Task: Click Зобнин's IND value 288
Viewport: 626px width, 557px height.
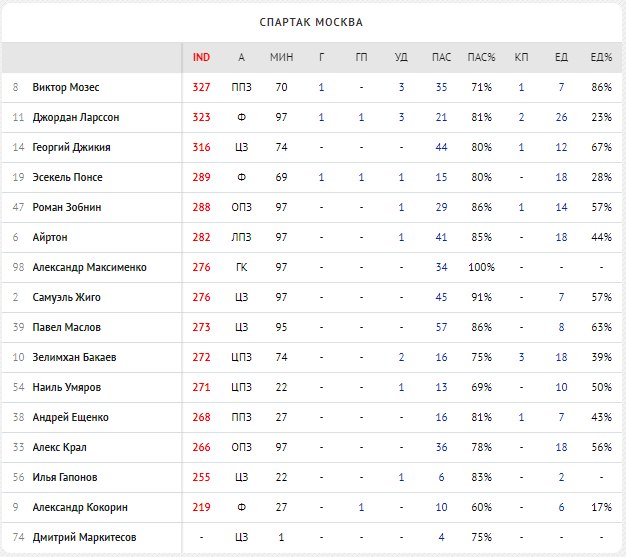Action: [201, 207]
